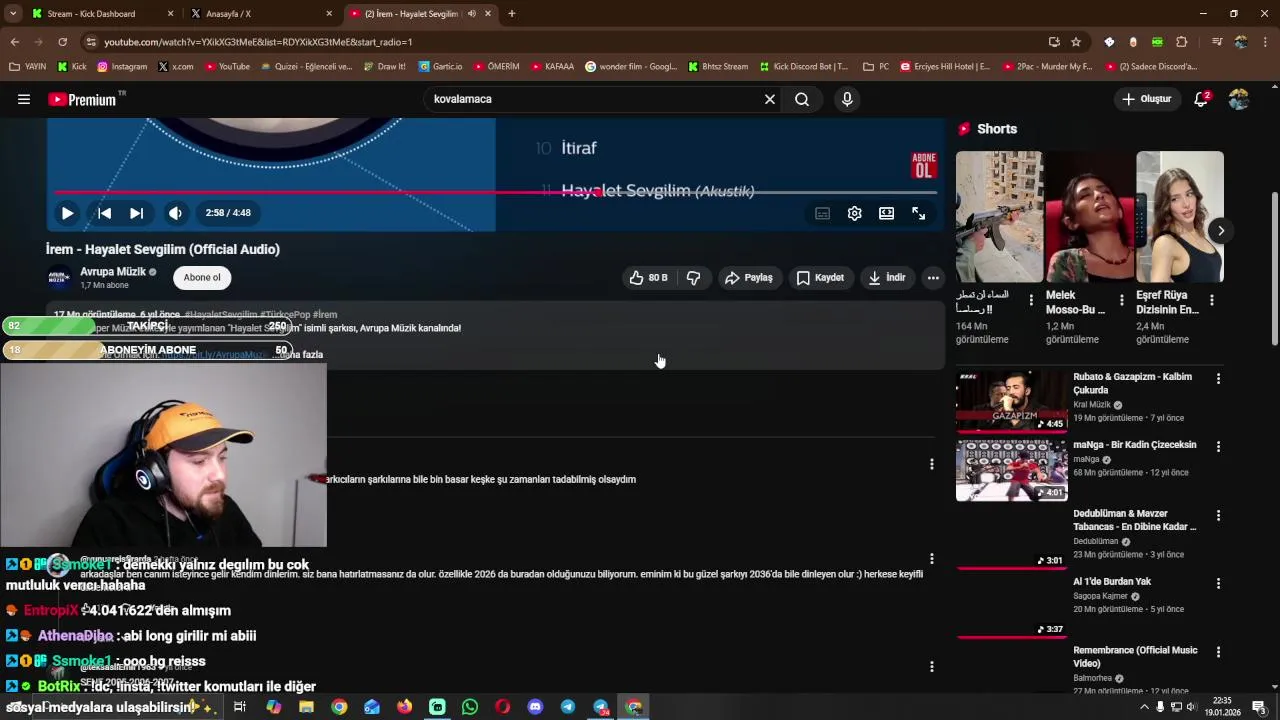Share video via Paylaş button
The width and height of the screenshot is (1280, 720).
[749, 278]
